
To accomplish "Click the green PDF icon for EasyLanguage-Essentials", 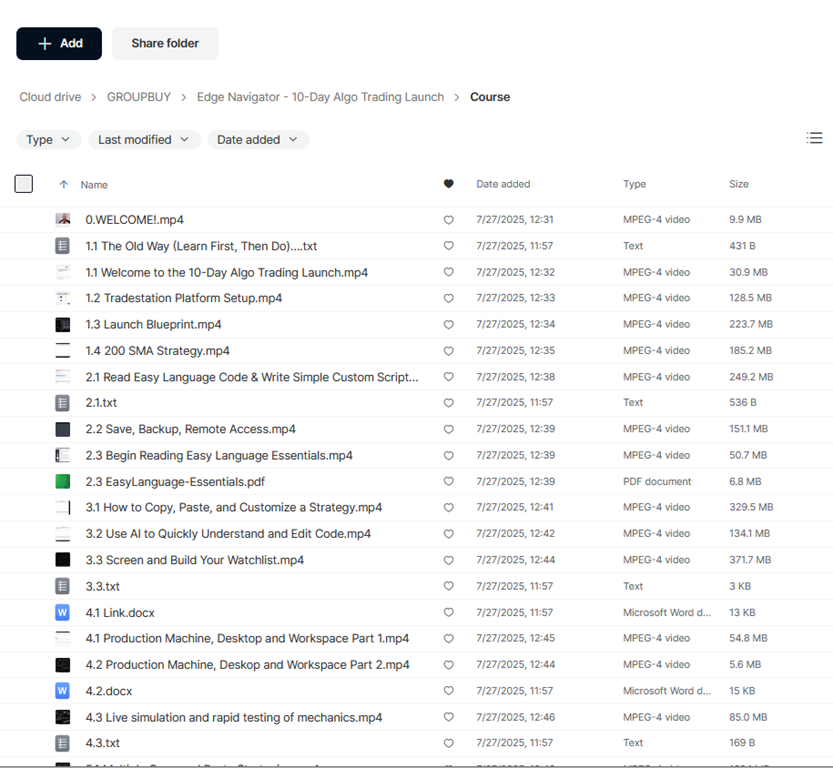I will pyautogui.click(x=63, y=482).
